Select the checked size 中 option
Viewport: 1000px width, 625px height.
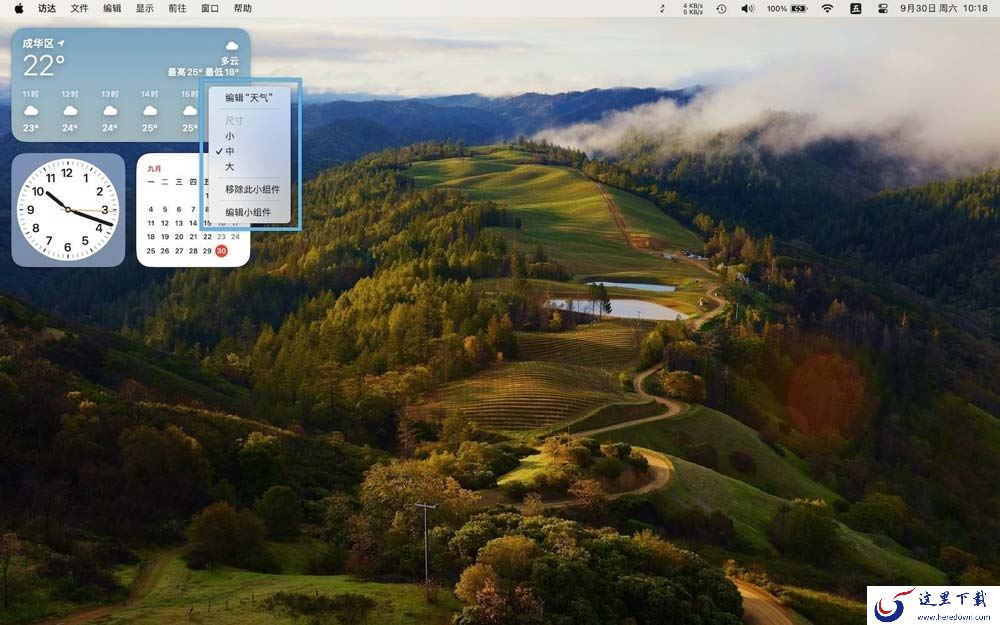pyautogui.click(x=230, y=151)
